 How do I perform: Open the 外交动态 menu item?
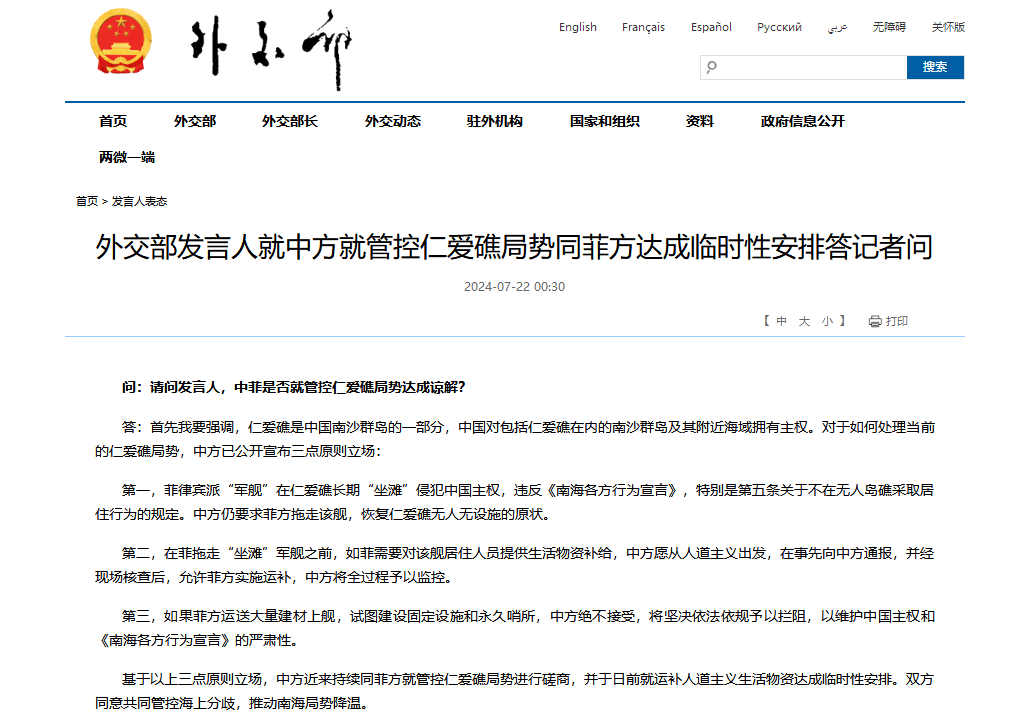pos(392,121)
